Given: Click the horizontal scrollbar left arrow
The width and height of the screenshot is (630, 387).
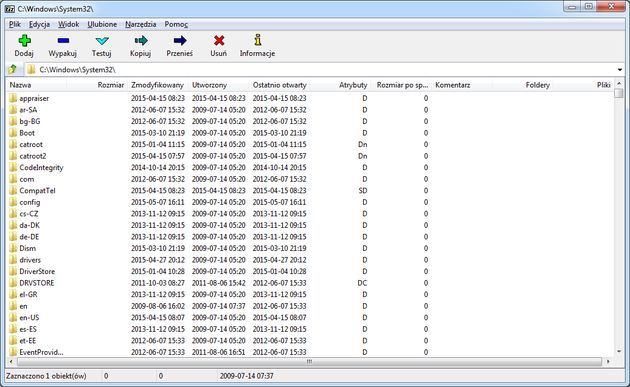Looking at the screenshot, I should [11, 362].
